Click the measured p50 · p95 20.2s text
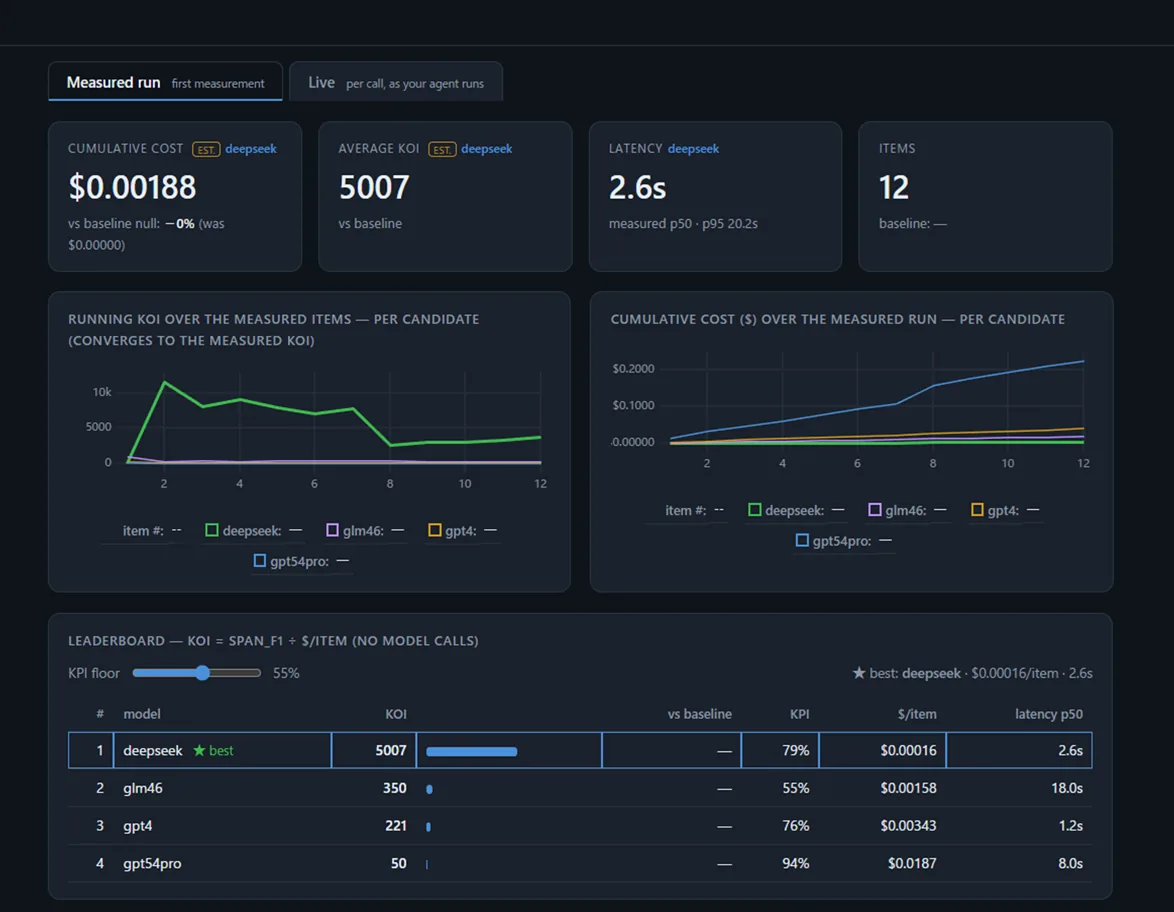The image size is (1174, 912). (683, 224)
